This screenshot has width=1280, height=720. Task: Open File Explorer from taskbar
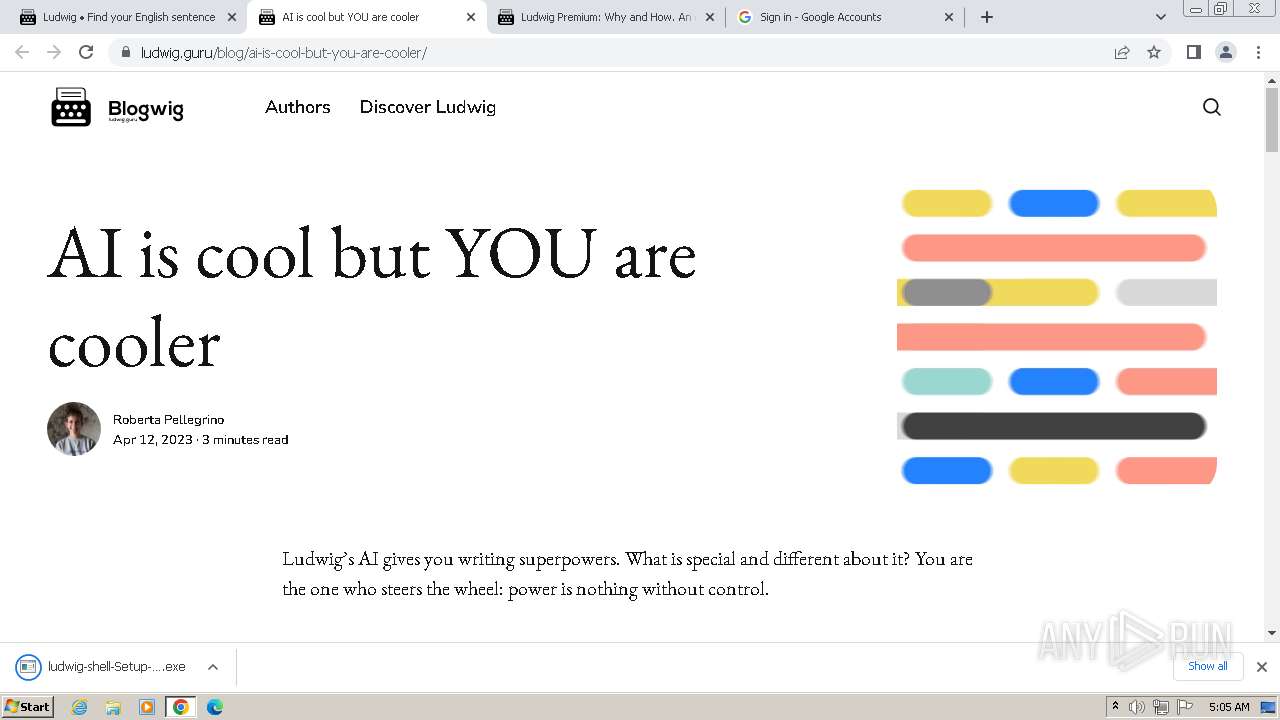113,707
